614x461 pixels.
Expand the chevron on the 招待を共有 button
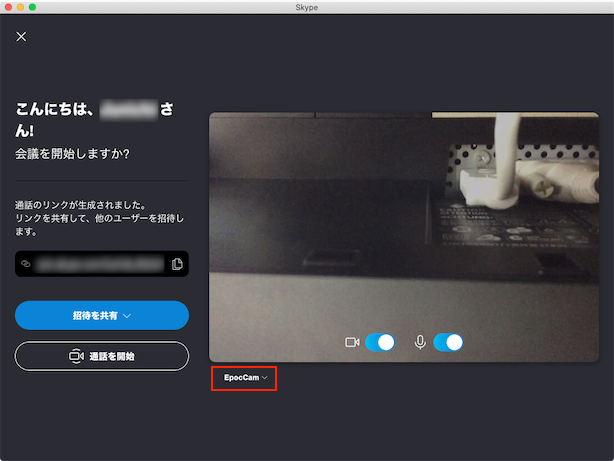coord(127,316)
